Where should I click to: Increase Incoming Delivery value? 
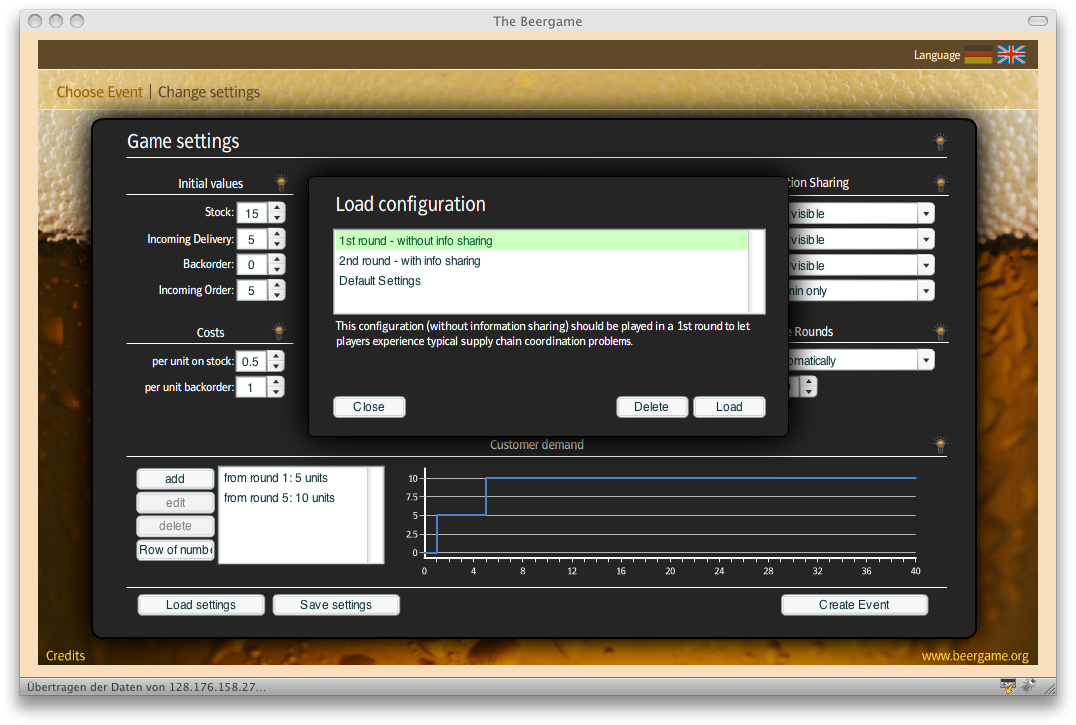pyautogui.click(x=277, y=234)
